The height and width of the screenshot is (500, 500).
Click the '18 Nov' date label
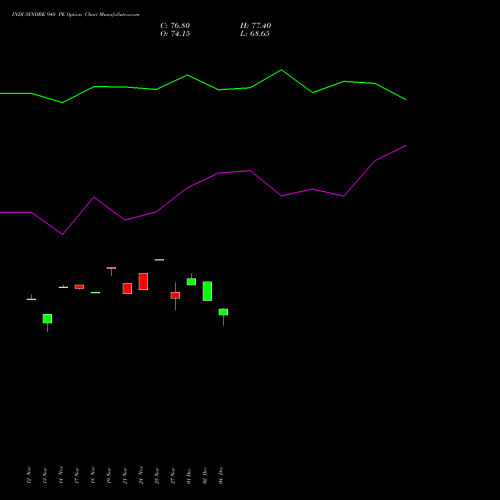(x=93, y=475)
